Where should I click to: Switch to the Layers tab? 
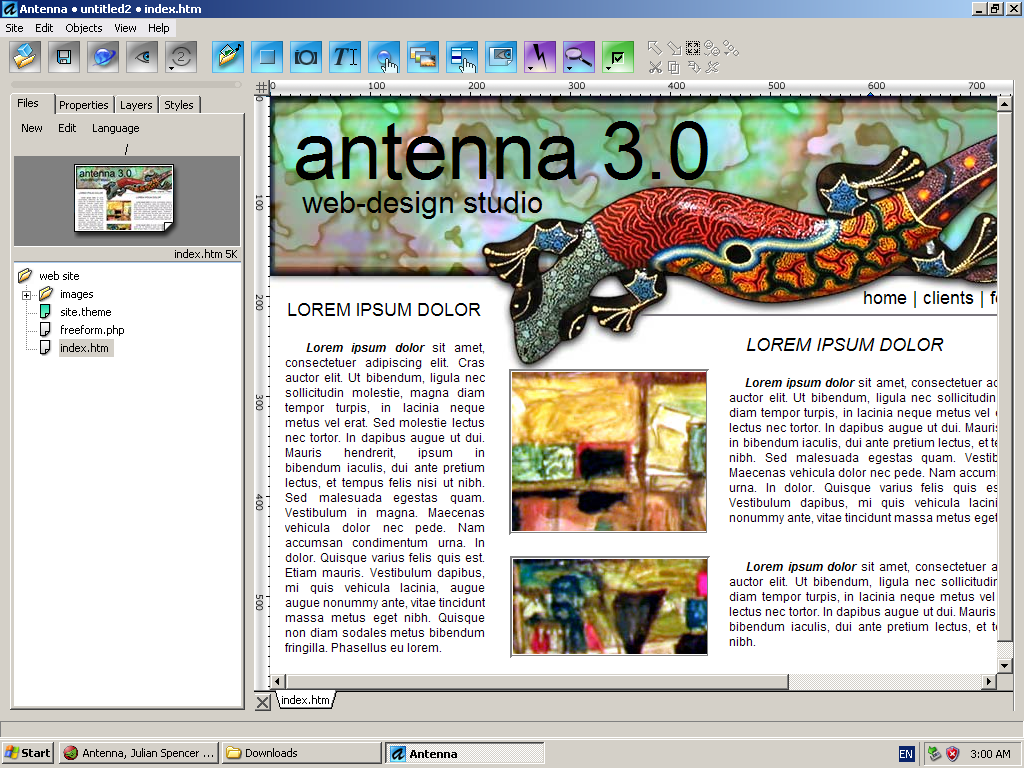point(136,105)
